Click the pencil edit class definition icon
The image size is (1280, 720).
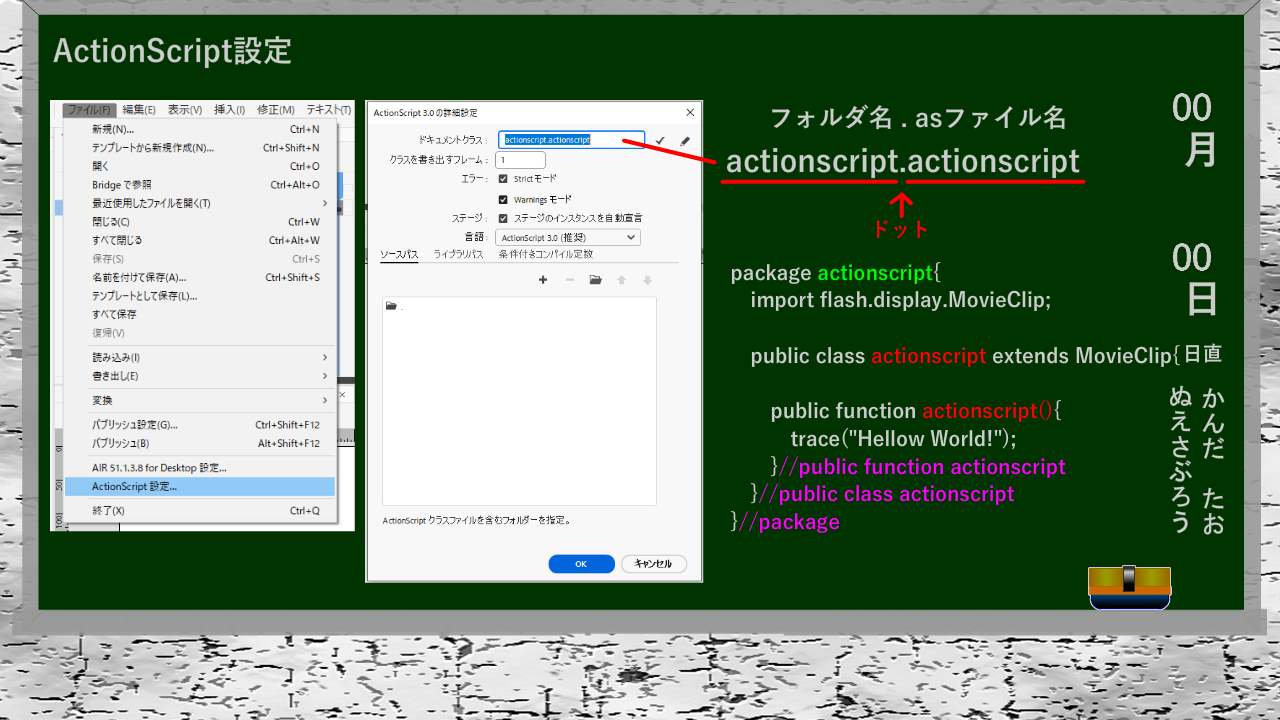(x=685, y=141)
